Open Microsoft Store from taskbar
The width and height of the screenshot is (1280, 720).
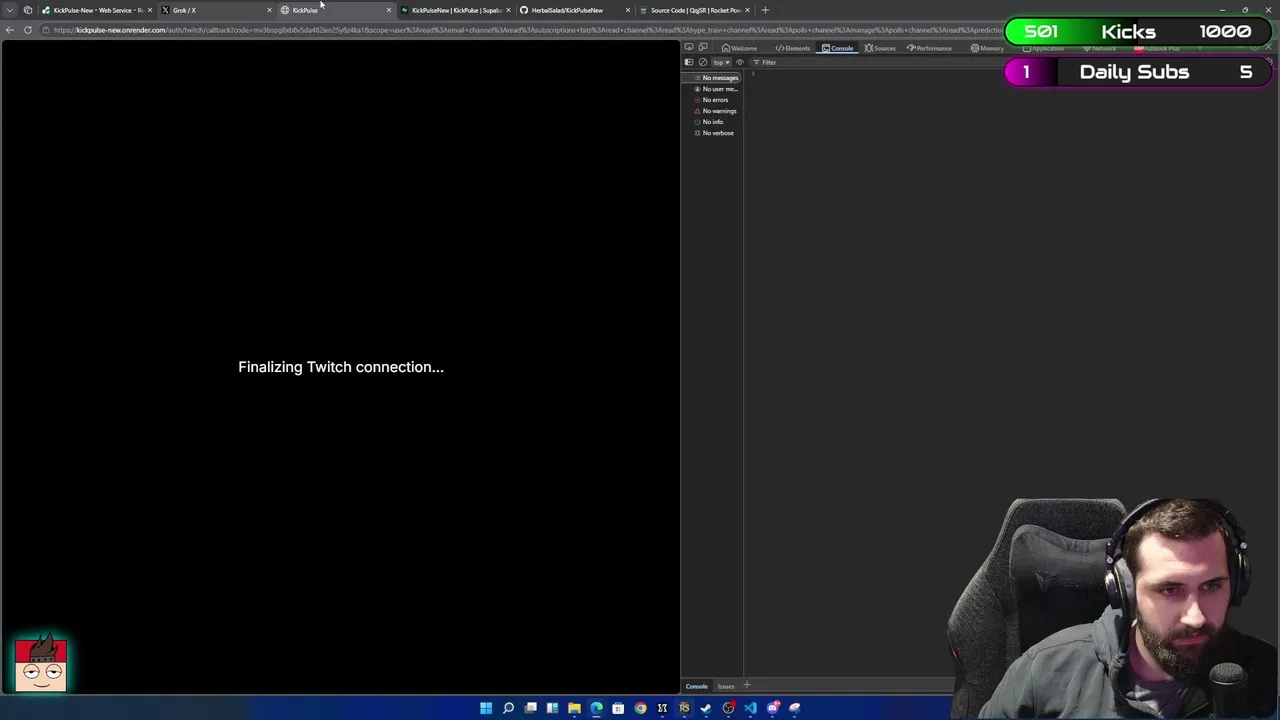(618, 708)
